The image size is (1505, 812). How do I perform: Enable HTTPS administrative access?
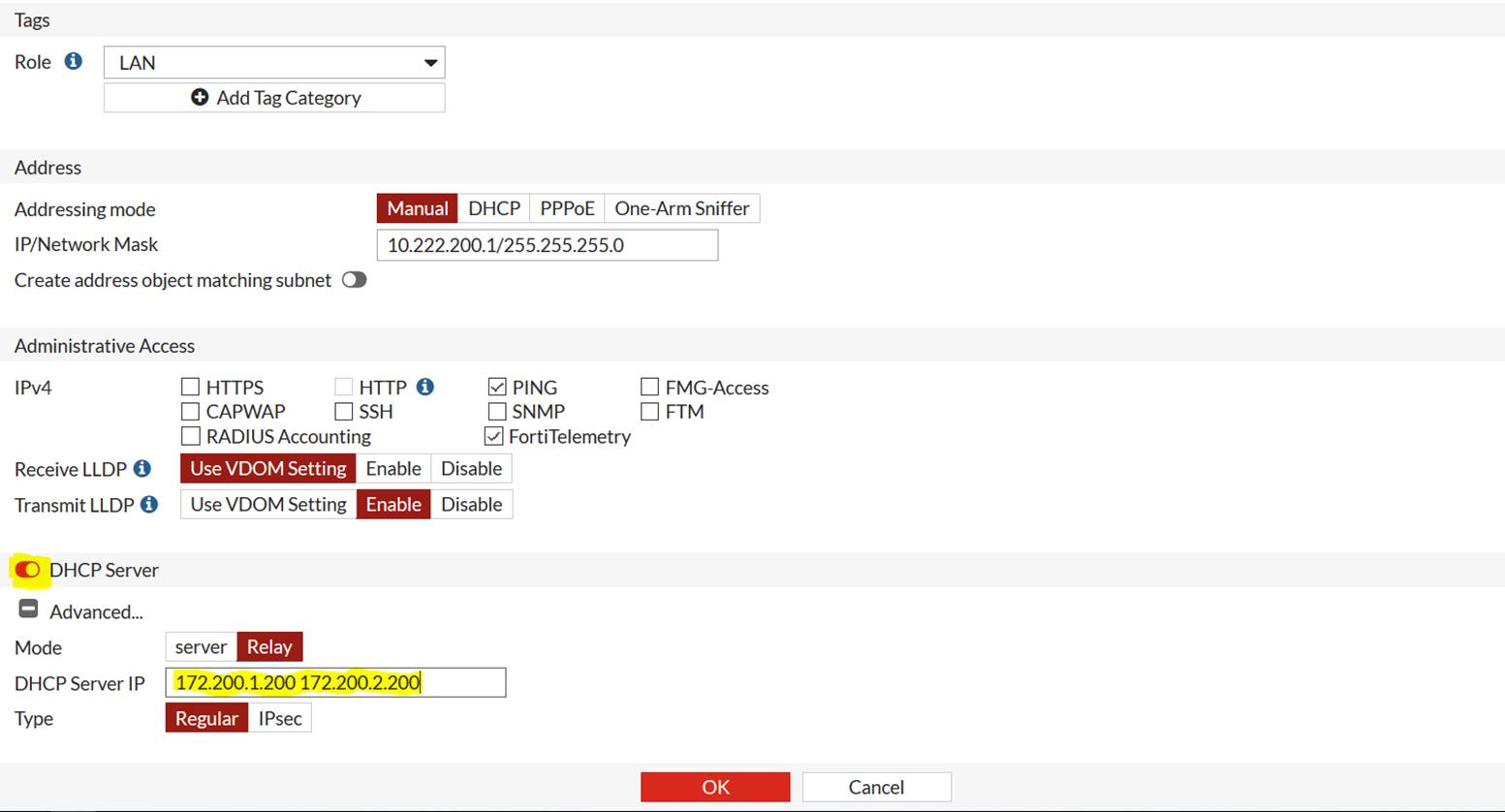190,387
